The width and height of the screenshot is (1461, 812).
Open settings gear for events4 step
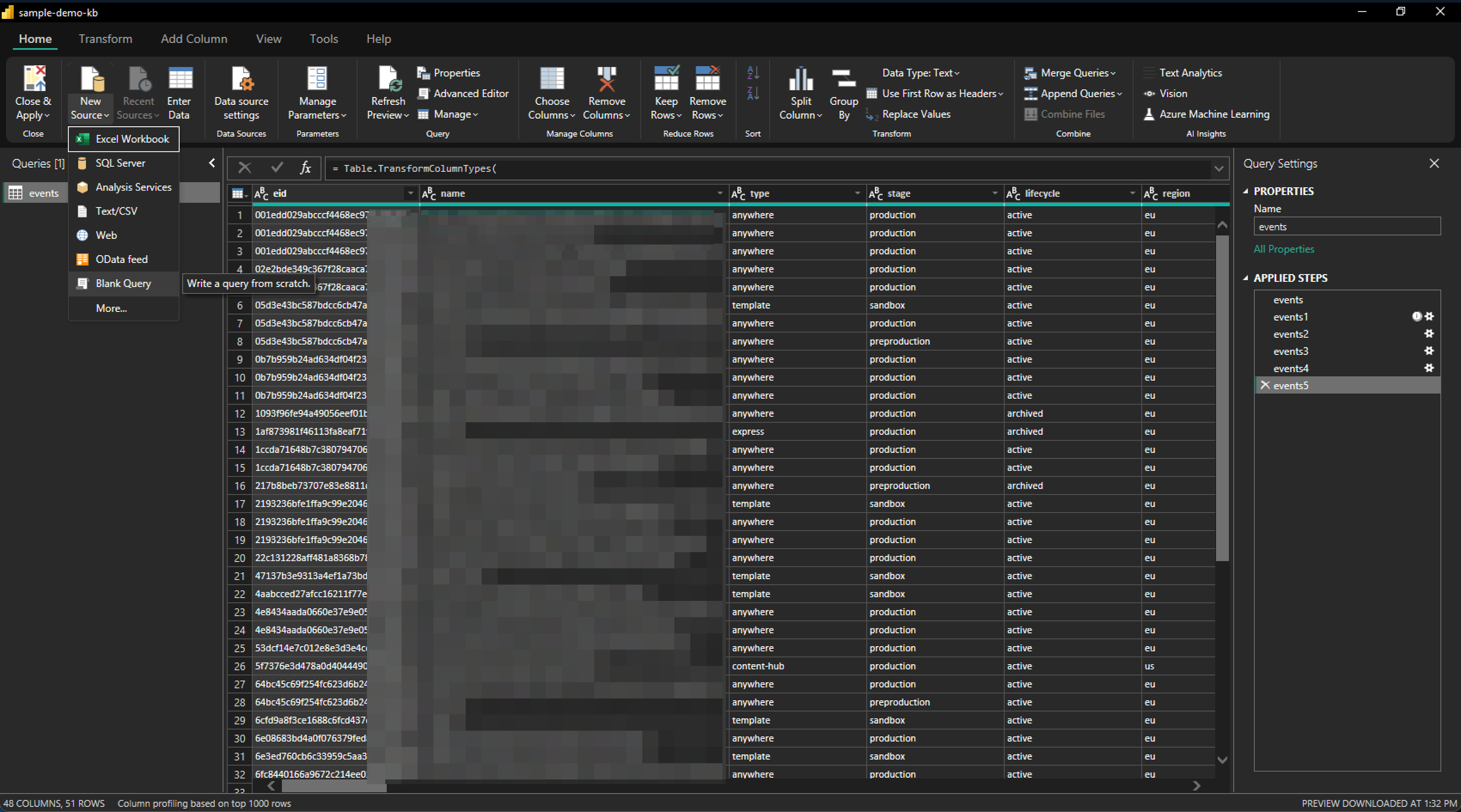pos(1429,368)
